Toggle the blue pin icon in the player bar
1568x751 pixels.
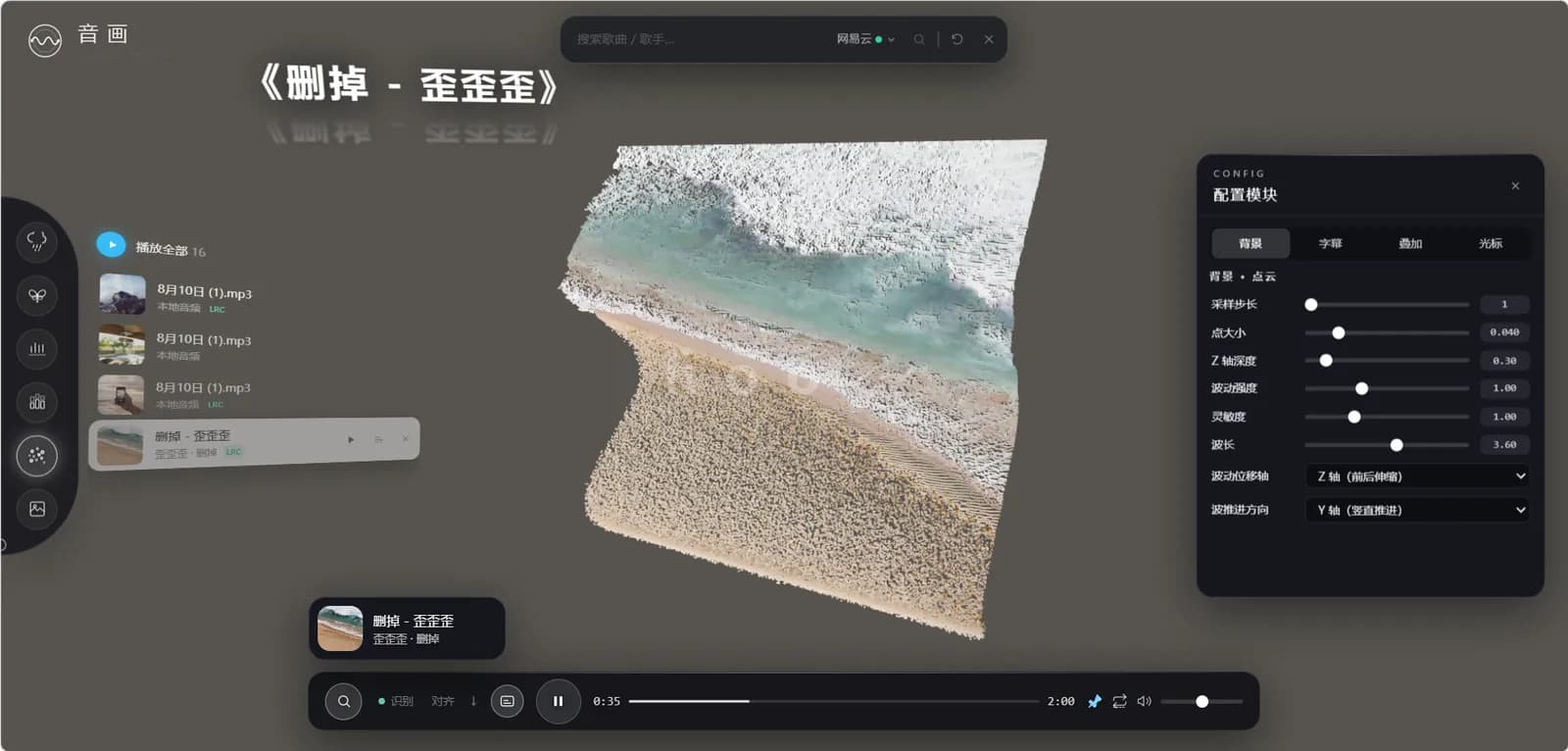[1095, 701]
